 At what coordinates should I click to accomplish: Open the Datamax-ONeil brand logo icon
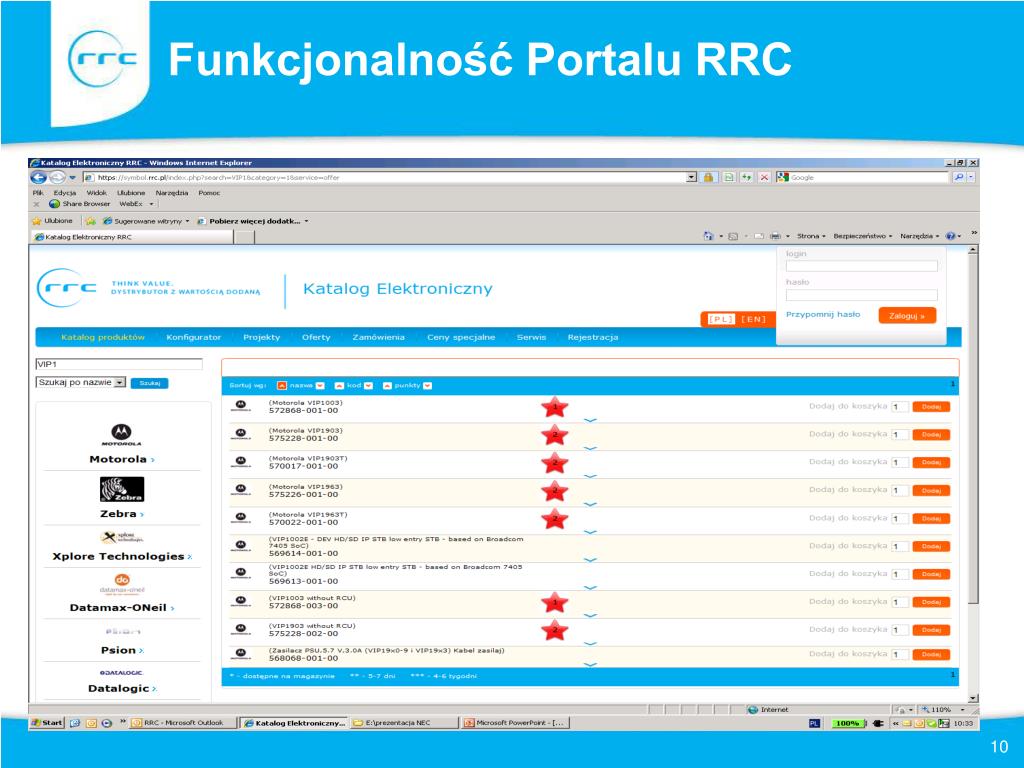coord(122,583)
